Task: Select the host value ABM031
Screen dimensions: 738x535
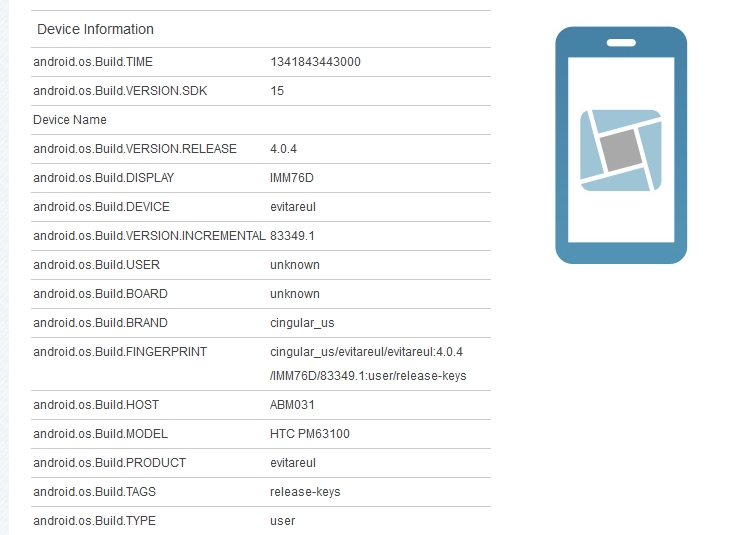Action: pos(292,405)
